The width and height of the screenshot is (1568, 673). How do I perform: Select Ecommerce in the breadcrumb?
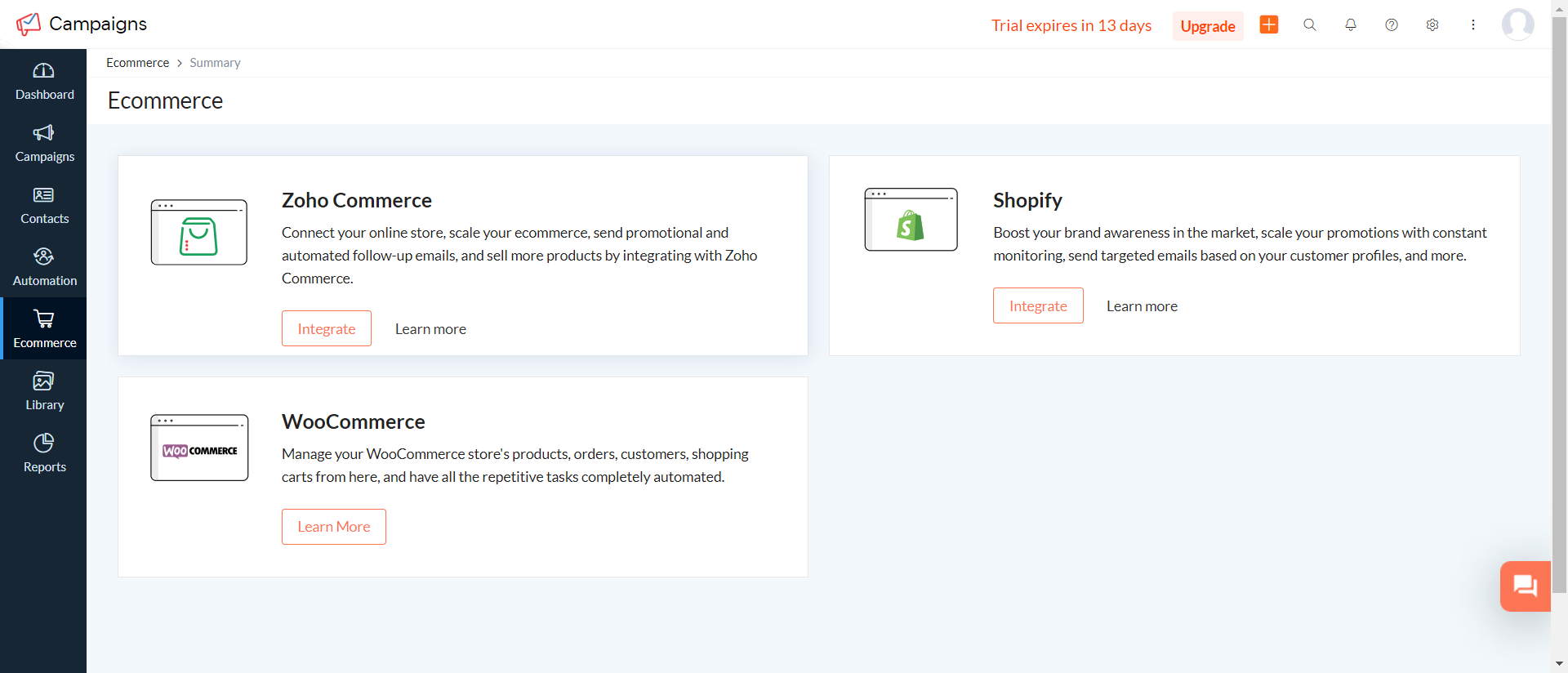137,63
